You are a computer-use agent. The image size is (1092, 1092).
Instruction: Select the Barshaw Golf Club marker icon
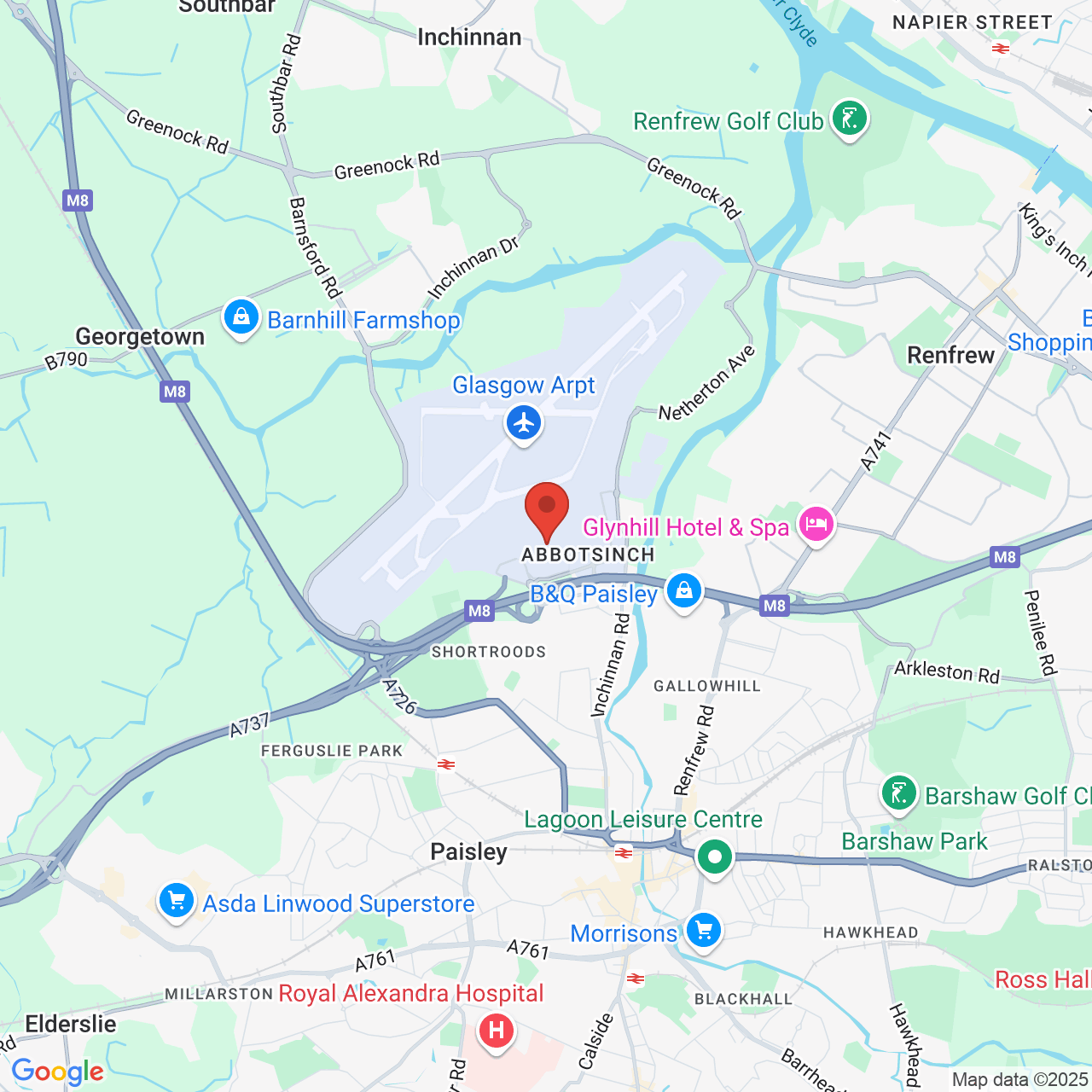pyautogui.click(x=899, y=794)
